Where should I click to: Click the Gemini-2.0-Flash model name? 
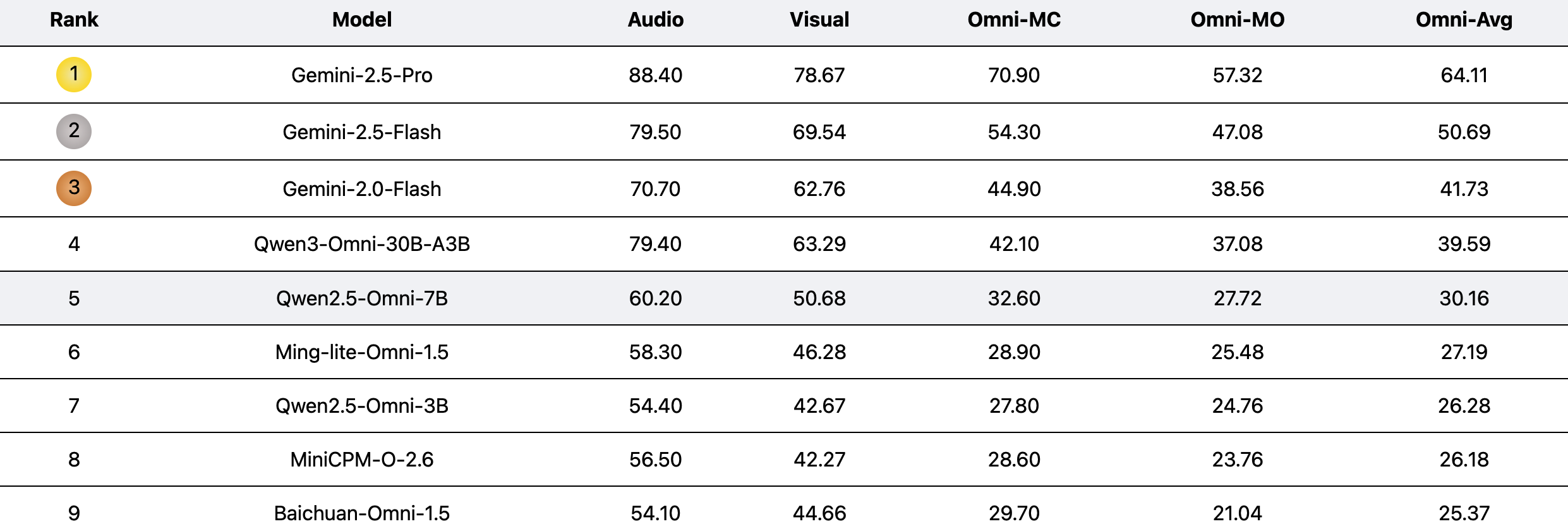[x=362, y=190]
